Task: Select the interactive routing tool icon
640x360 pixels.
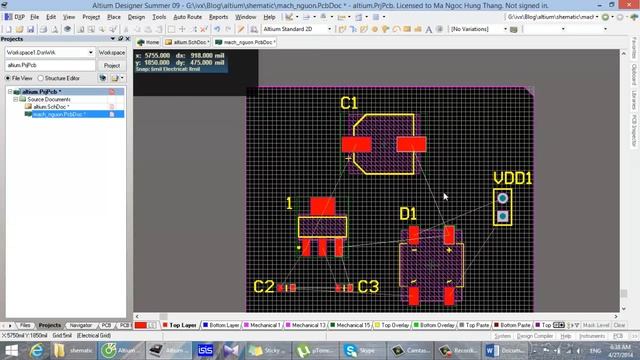Action: pos(342,29)
